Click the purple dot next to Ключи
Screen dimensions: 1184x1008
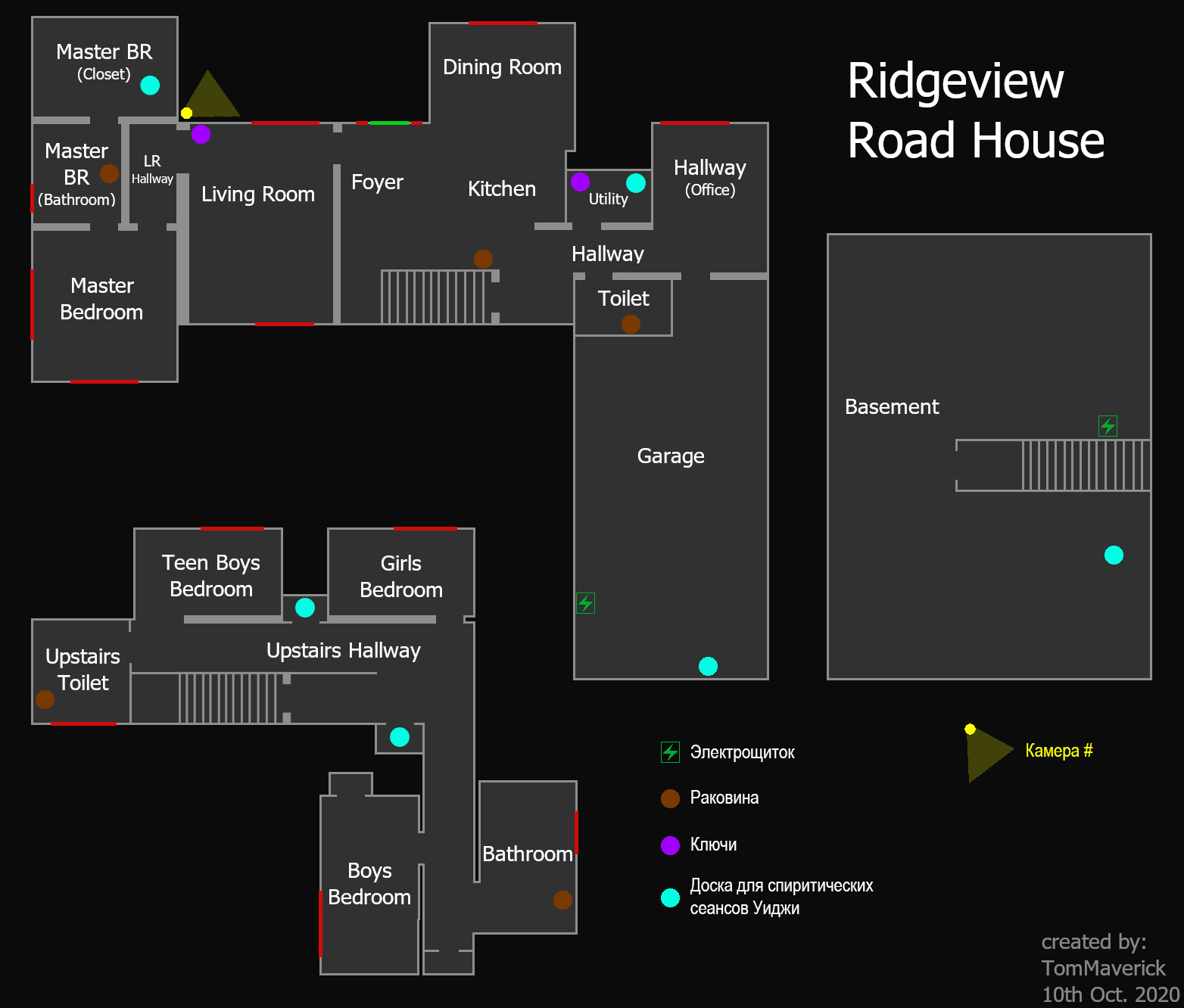670,845
